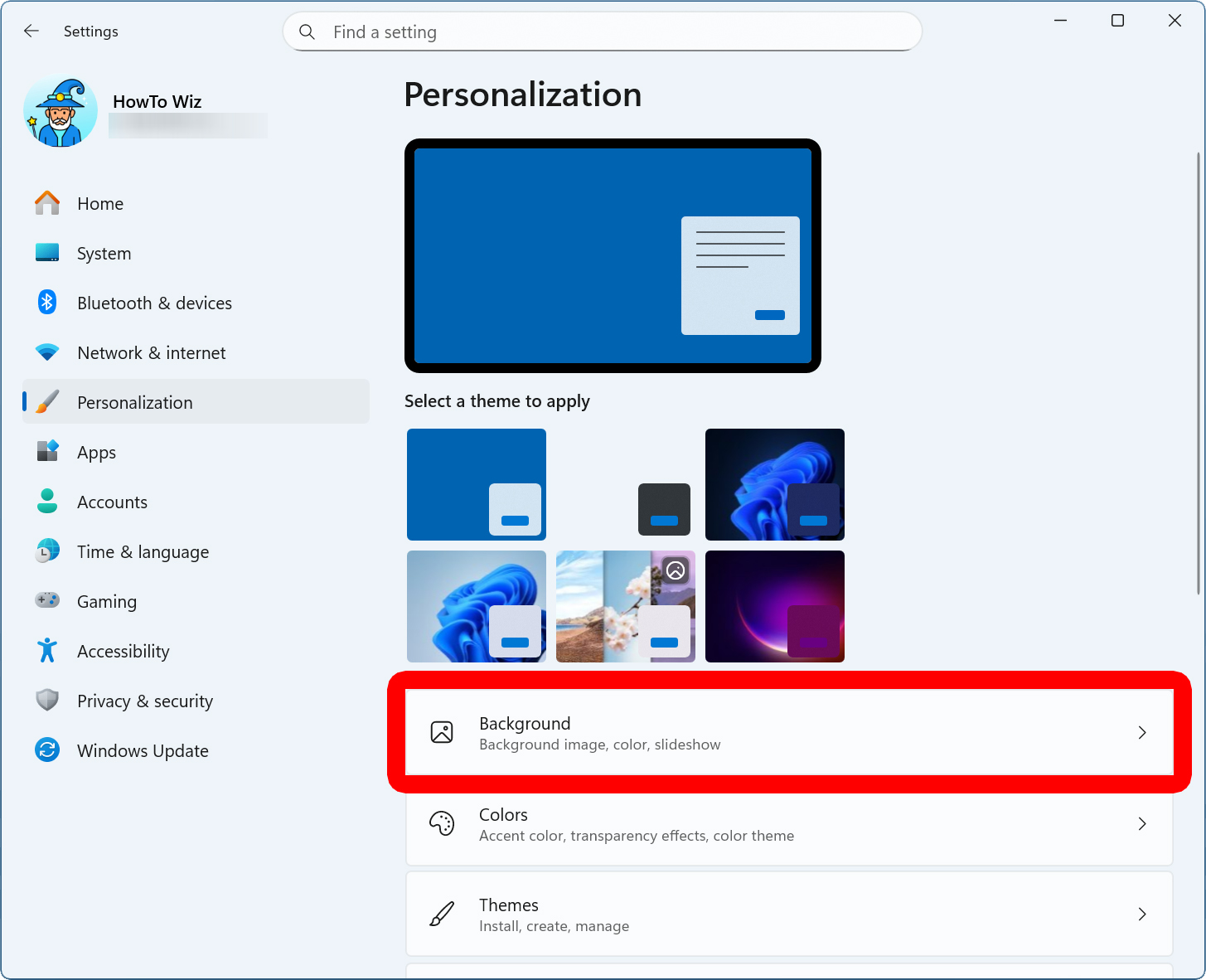Click the System icon in the sidebar
The image size is (1206, 980).
[47, 253]
